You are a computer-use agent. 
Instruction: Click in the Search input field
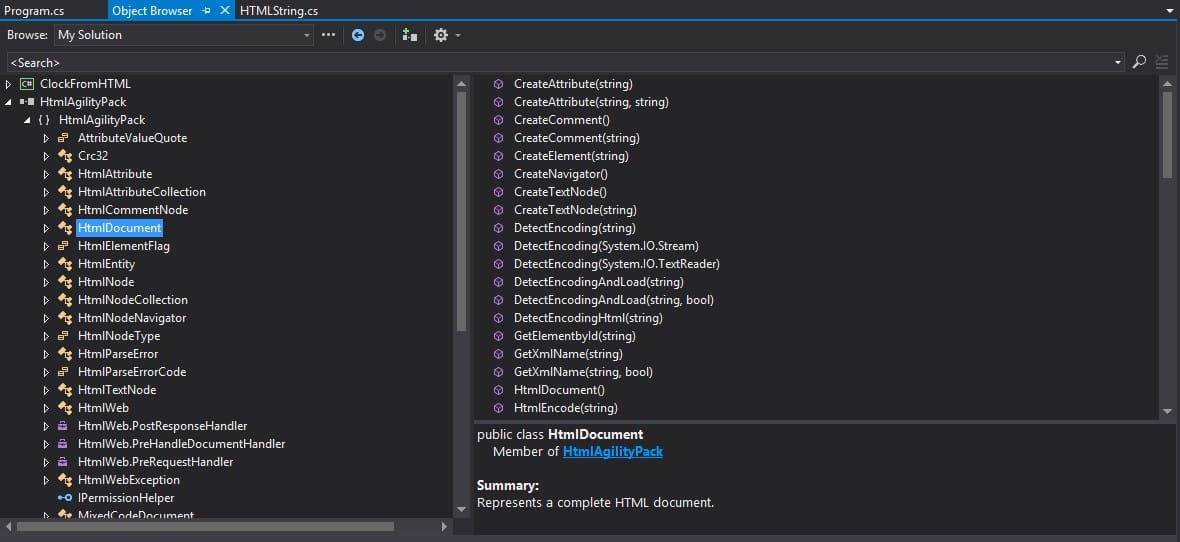559,62
